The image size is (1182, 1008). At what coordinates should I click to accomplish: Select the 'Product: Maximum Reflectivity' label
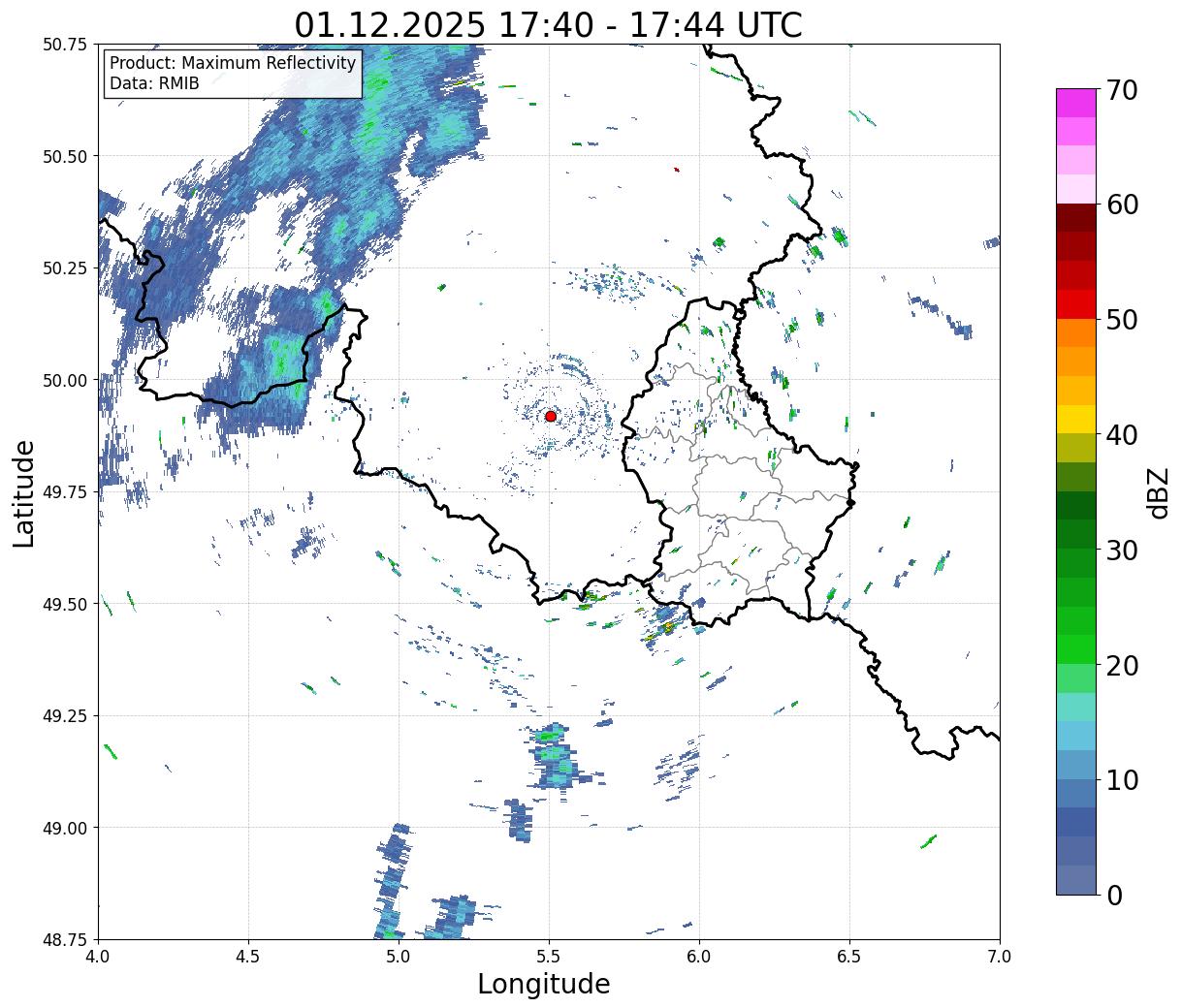coord(233,63)
